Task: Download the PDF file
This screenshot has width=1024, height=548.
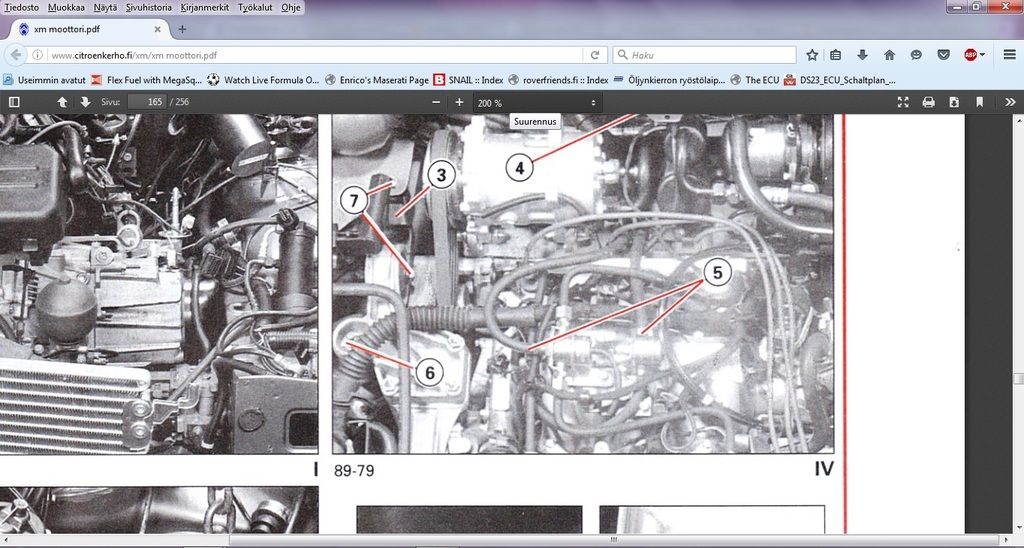Action: pyautogui.click(x=954, y=103)
